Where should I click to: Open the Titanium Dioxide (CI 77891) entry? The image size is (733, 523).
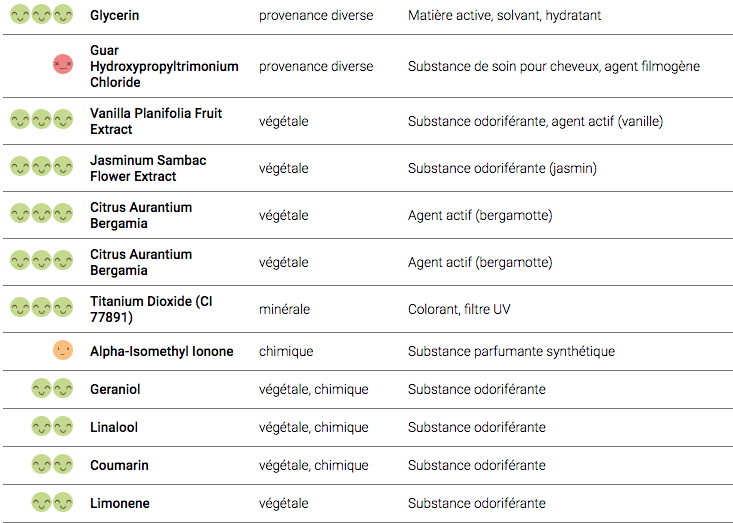pyautogui.click(x=152, y=309)
